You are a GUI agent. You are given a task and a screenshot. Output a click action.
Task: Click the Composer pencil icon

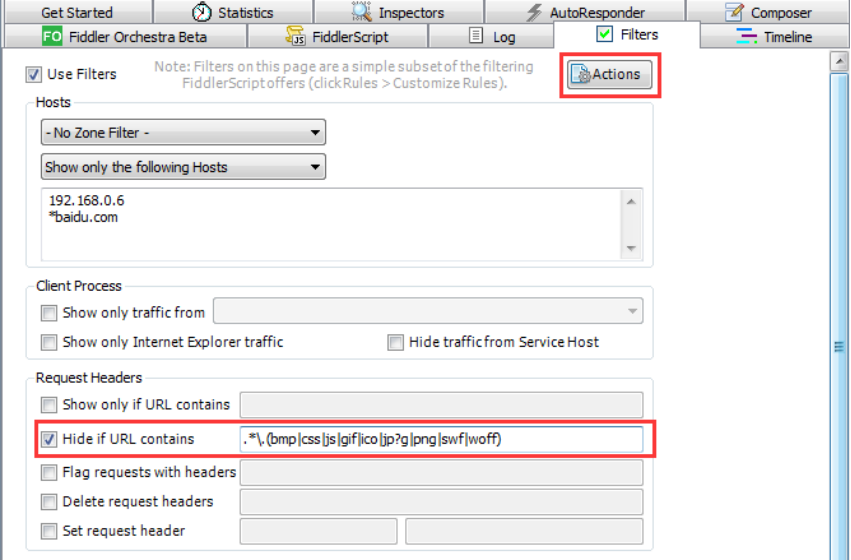coord(734,12)
